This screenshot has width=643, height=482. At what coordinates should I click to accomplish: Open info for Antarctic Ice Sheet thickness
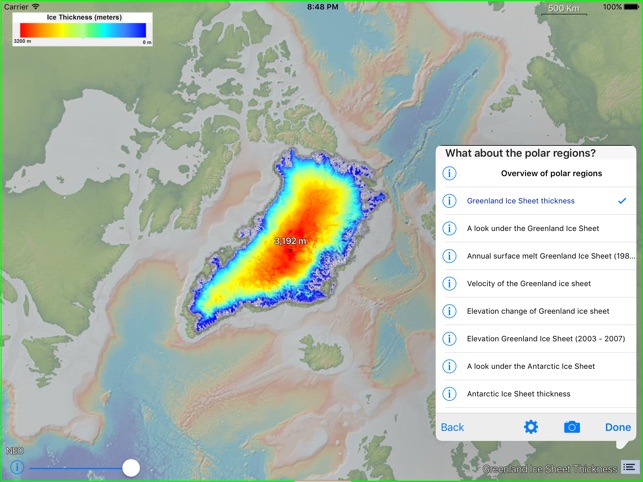pos(449,393)
